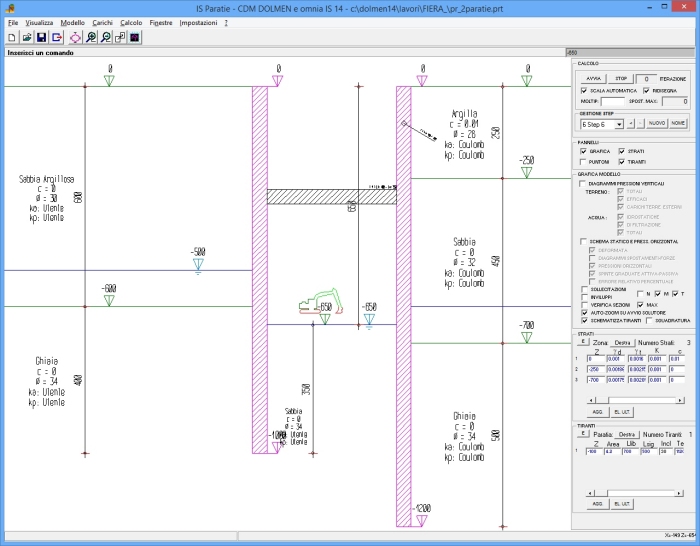
Task: Select the blue water table marker at -650
Action: tap(369, 321)
